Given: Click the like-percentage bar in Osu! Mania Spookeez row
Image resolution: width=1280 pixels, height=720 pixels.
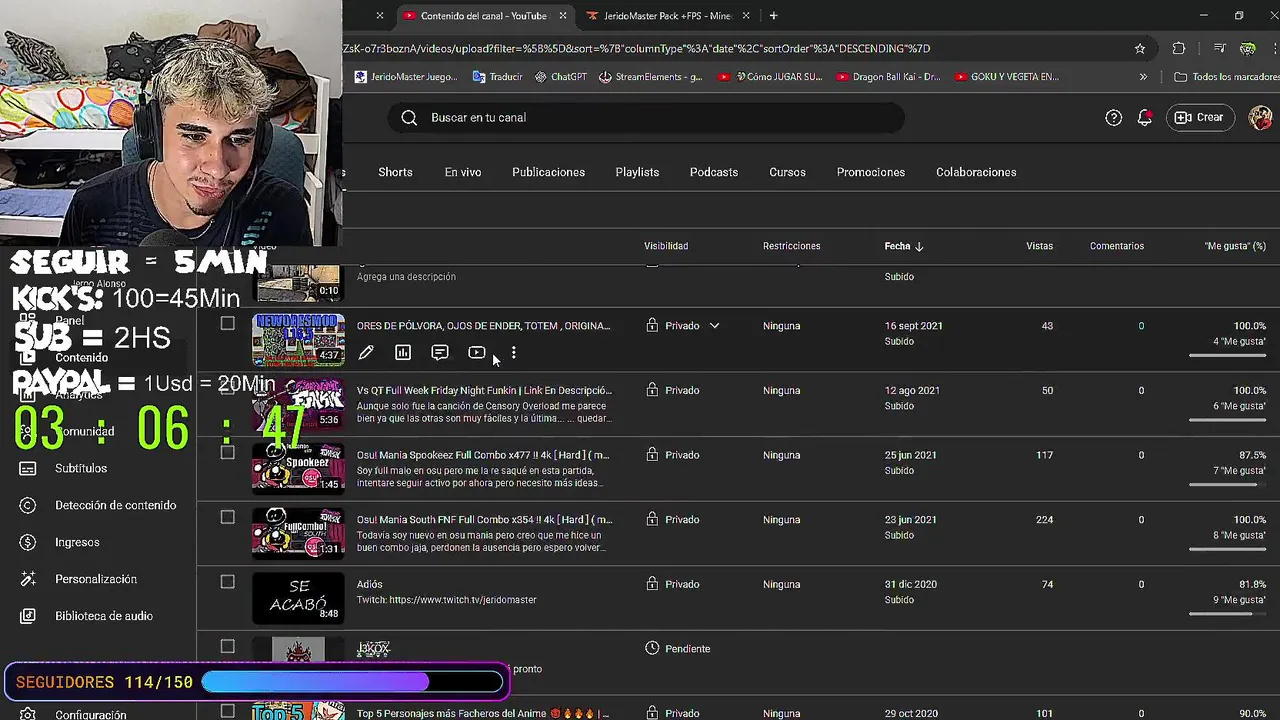Looking at the screenshot, I should point(1227,485).
